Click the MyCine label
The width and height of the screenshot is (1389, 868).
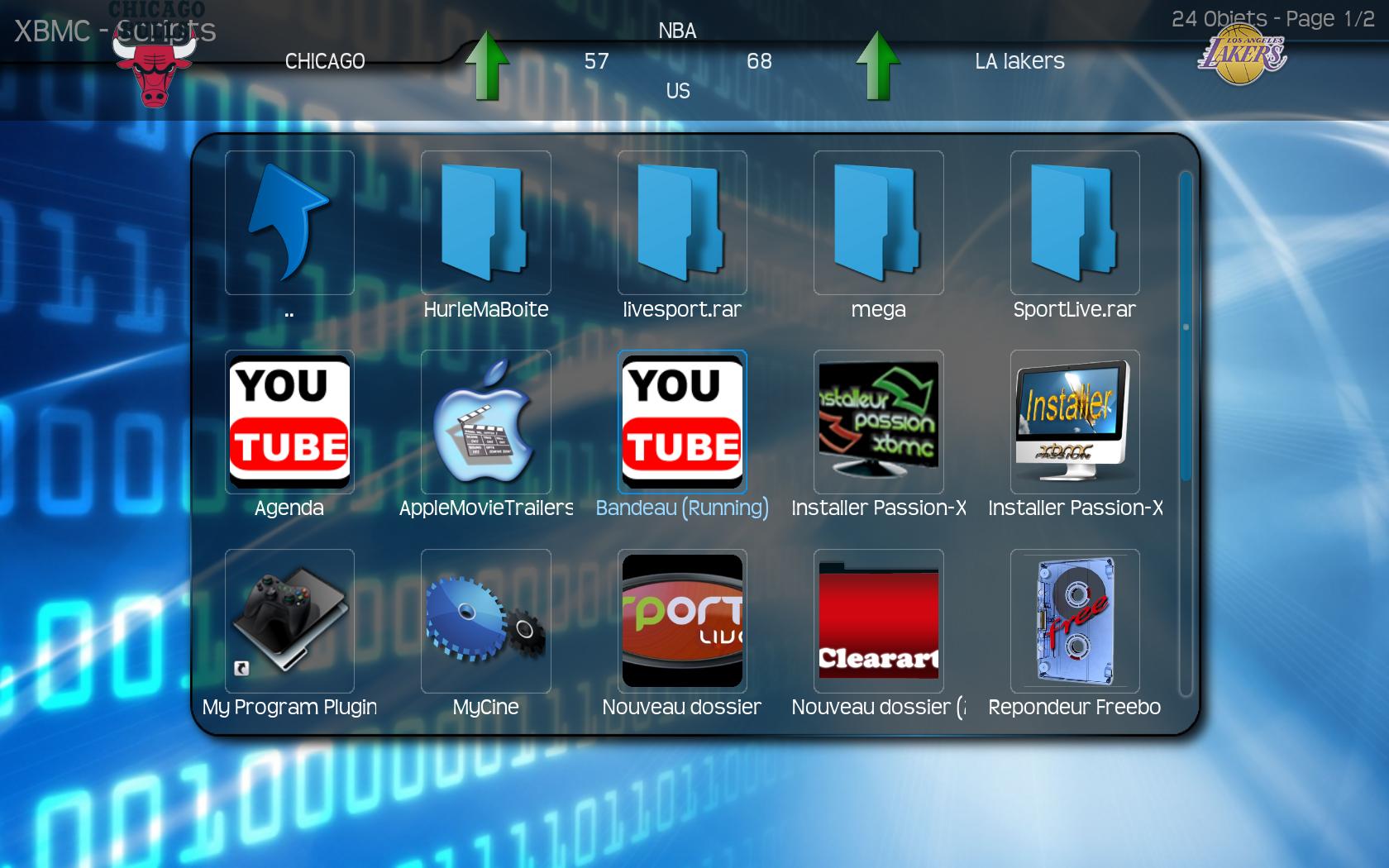click(x=486, y=708)
